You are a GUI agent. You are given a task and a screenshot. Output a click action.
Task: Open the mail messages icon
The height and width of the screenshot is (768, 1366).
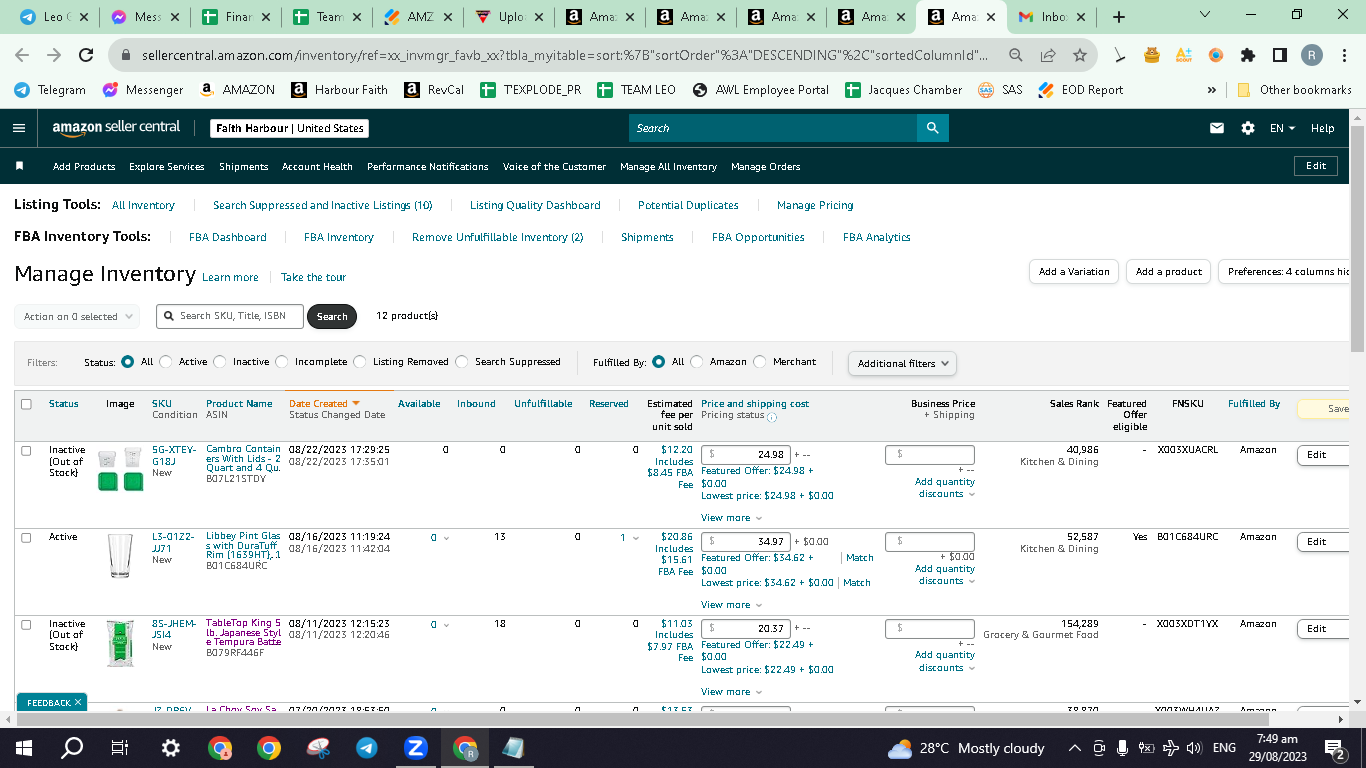(1217, 128)
